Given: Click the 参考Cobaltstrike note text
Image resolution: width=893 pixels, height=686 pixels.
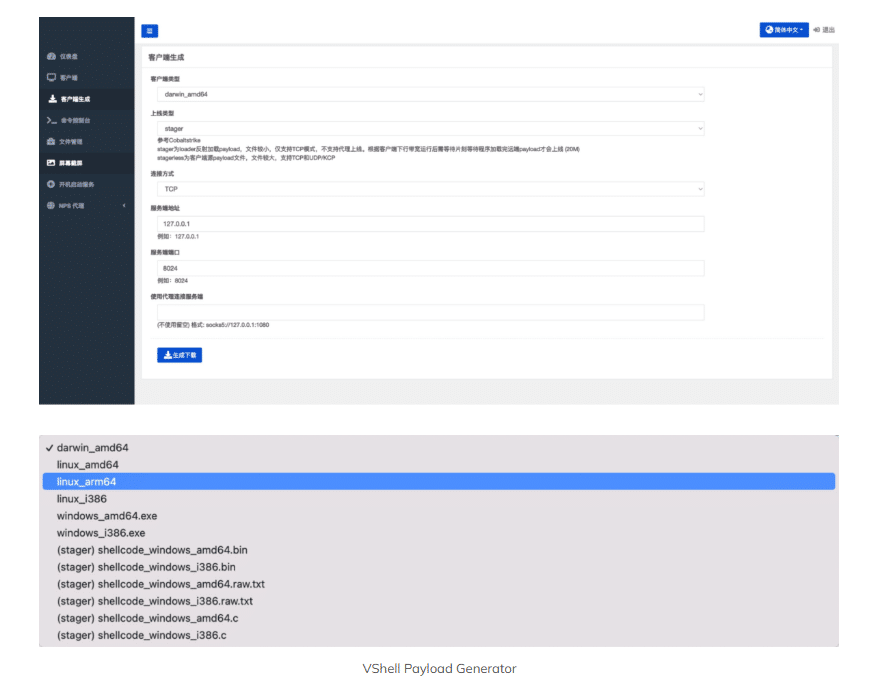Looking at the screenshot, I should coord(179,140).
